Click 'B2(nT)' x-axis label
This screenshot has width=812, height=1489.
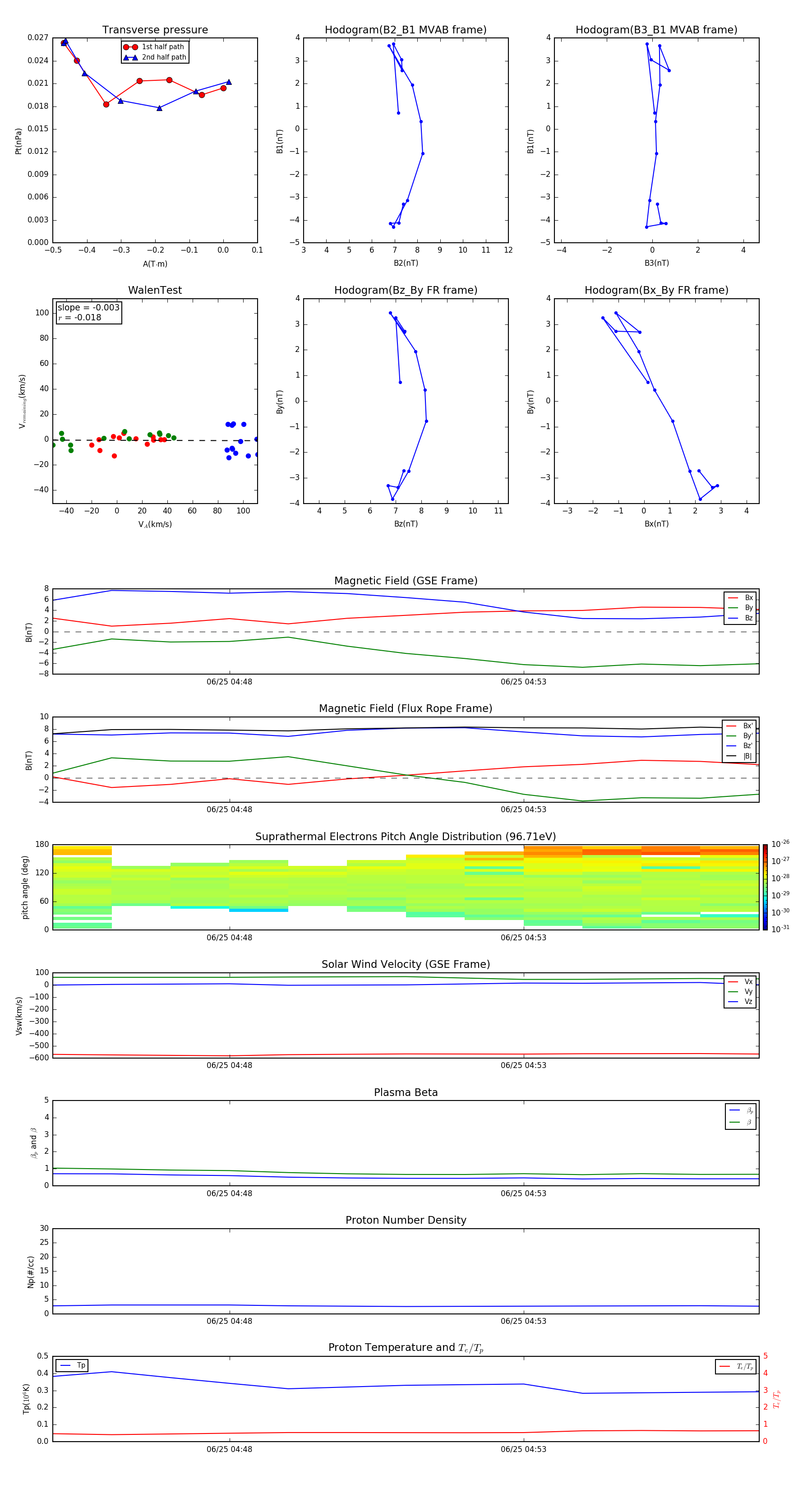tap(406, 263)
